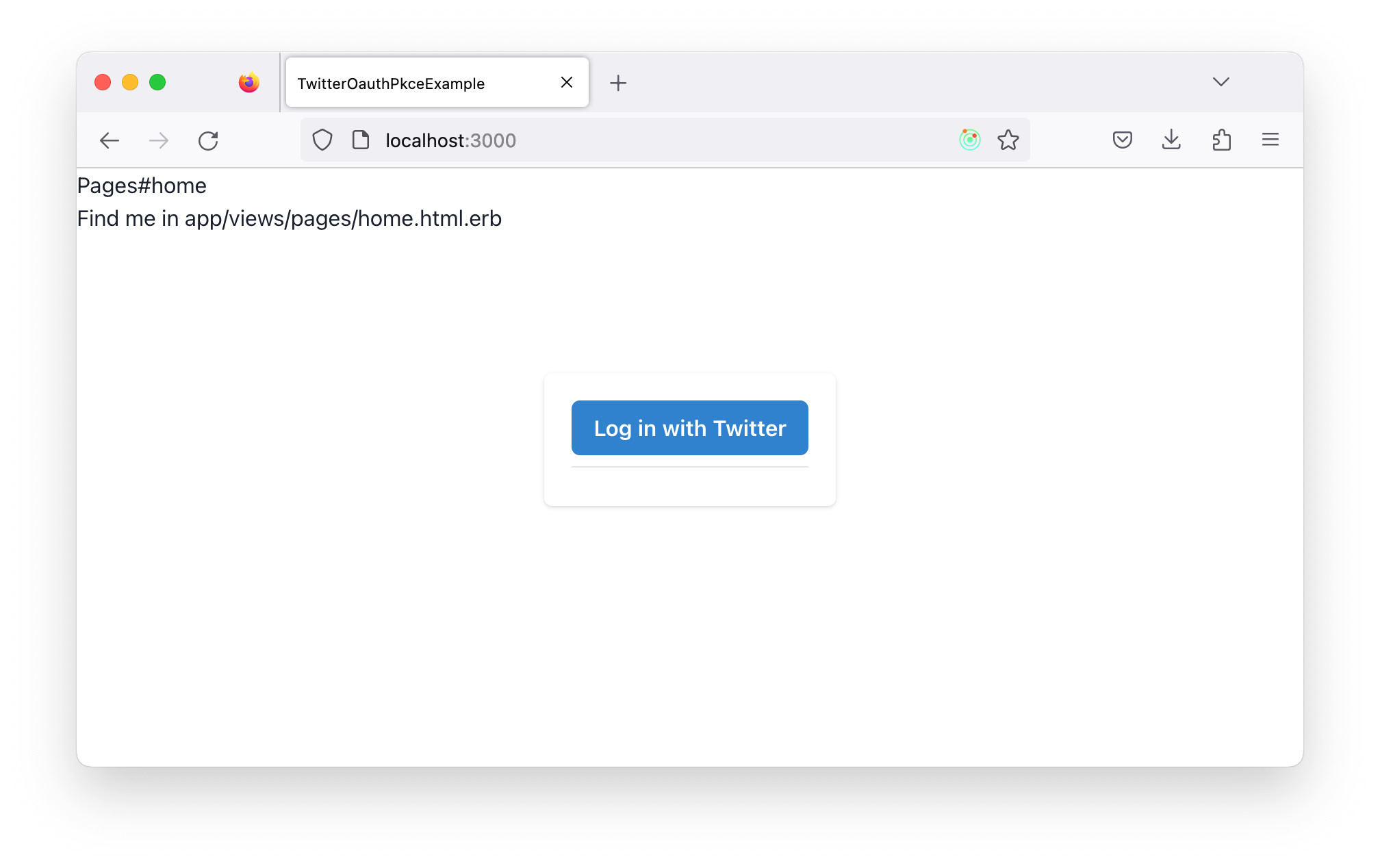Click the close tab X button

pos(566,82)
